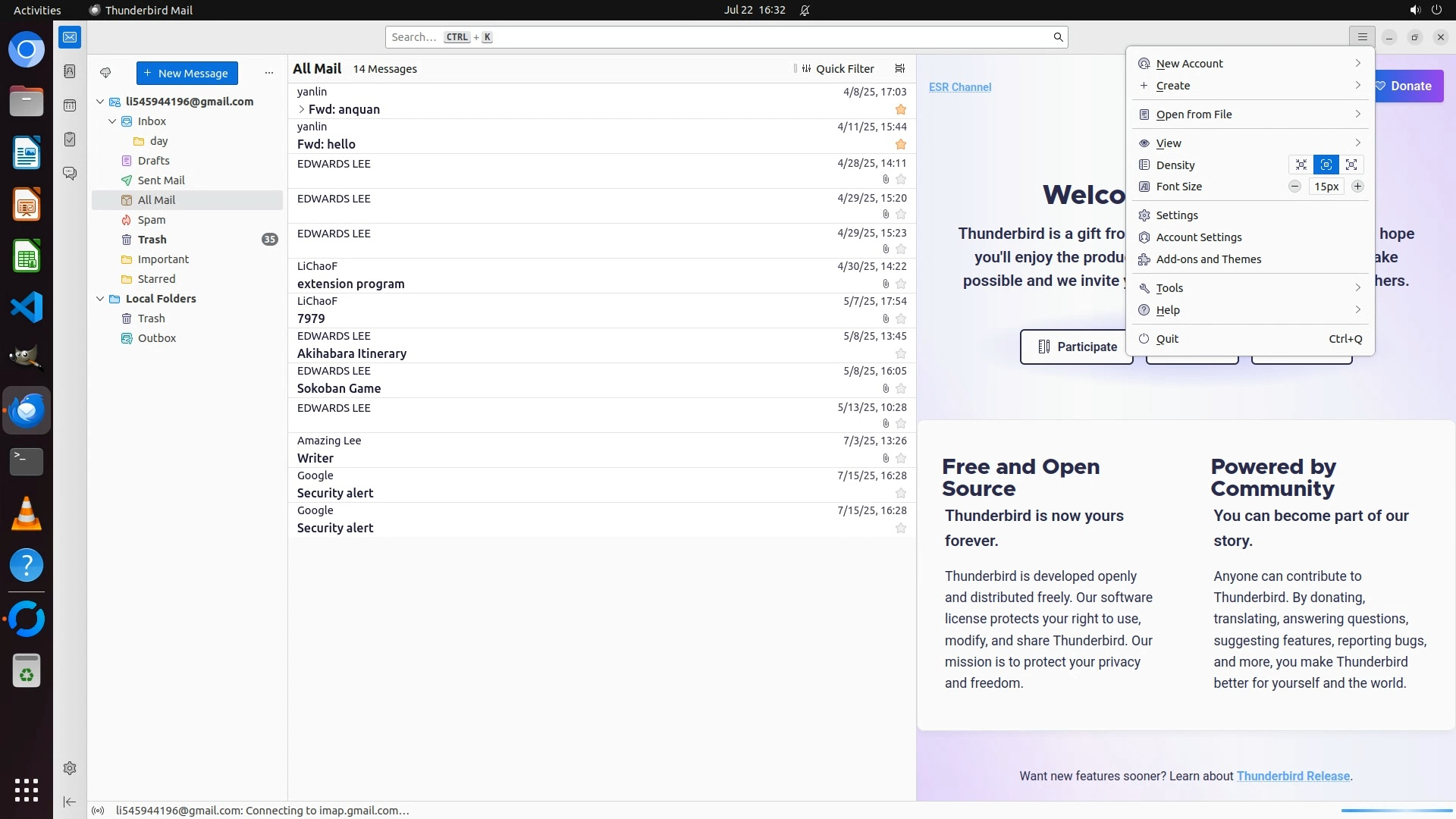1456x819 pixels.
Task: Expand the Fwd: anquan thread
Action: (302, 109)
